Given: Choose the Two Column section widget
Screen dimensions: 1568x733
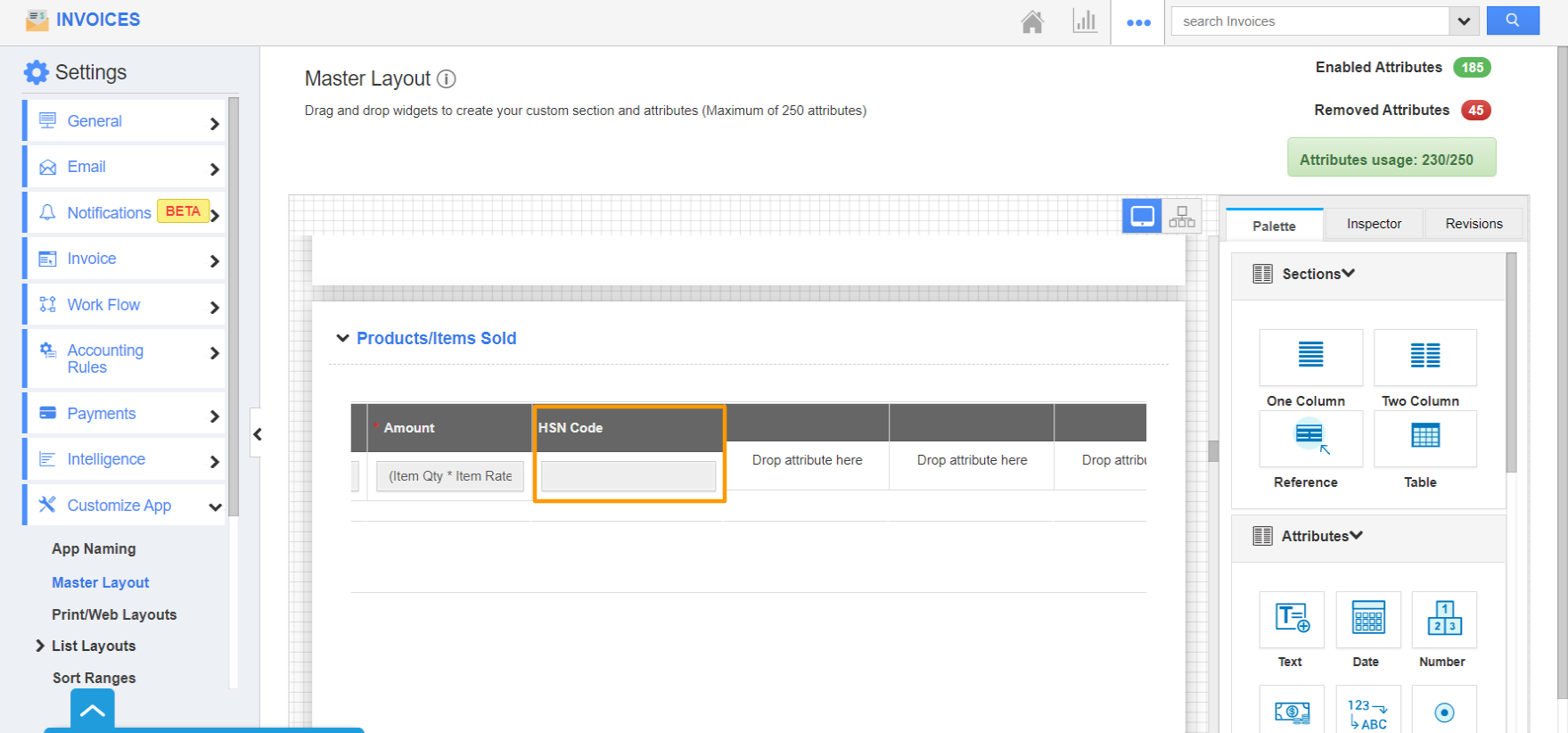Looking at the screenshot, I should point(1424,358).
